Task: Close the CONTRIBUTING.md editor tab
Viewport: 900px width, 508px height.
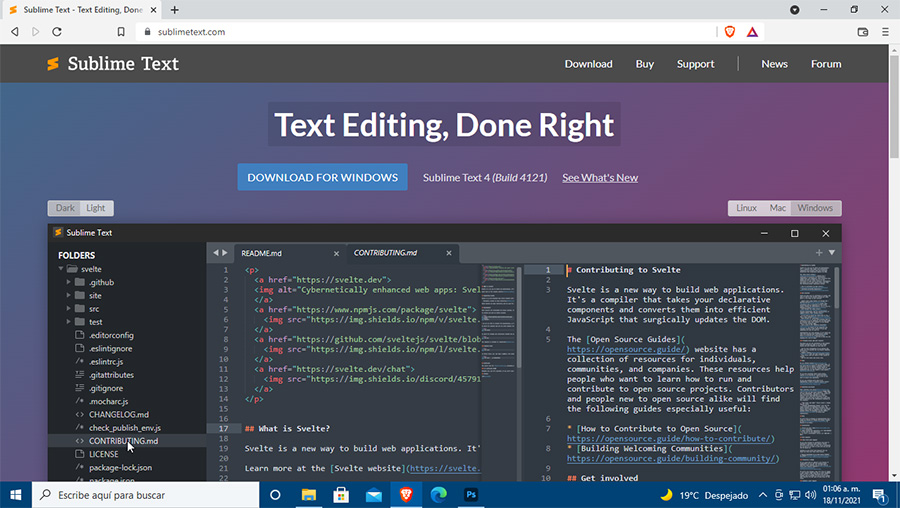Action: (449, 253)
